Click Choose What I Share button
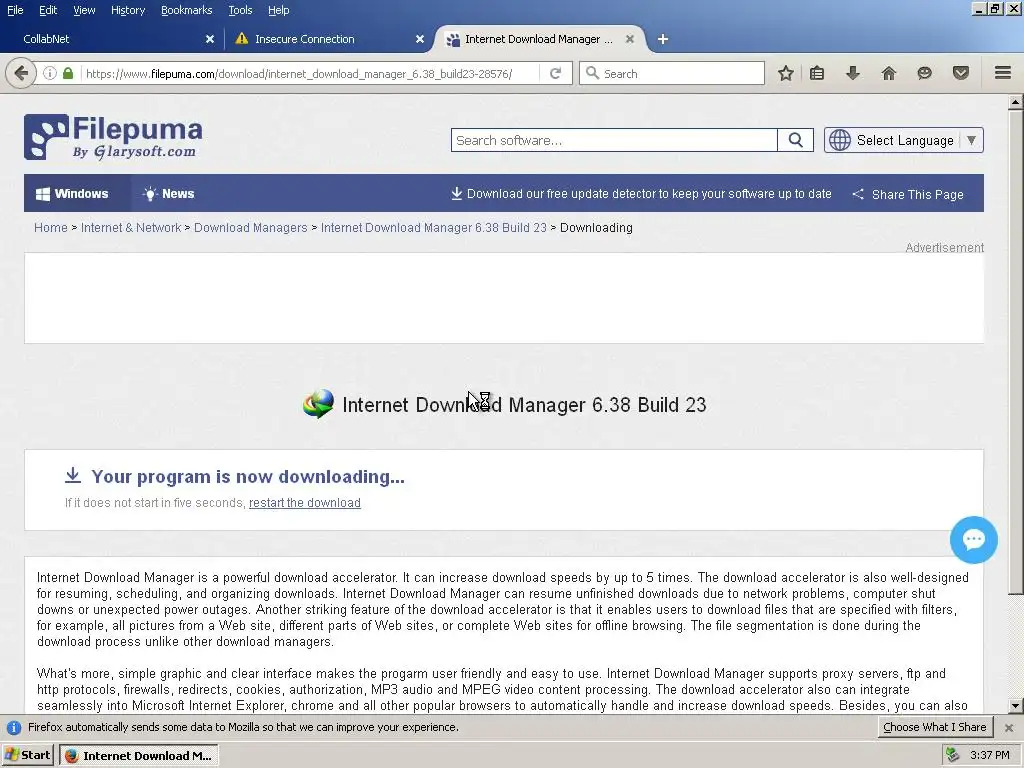1024x768 pixels. click(x=935, y=727)
